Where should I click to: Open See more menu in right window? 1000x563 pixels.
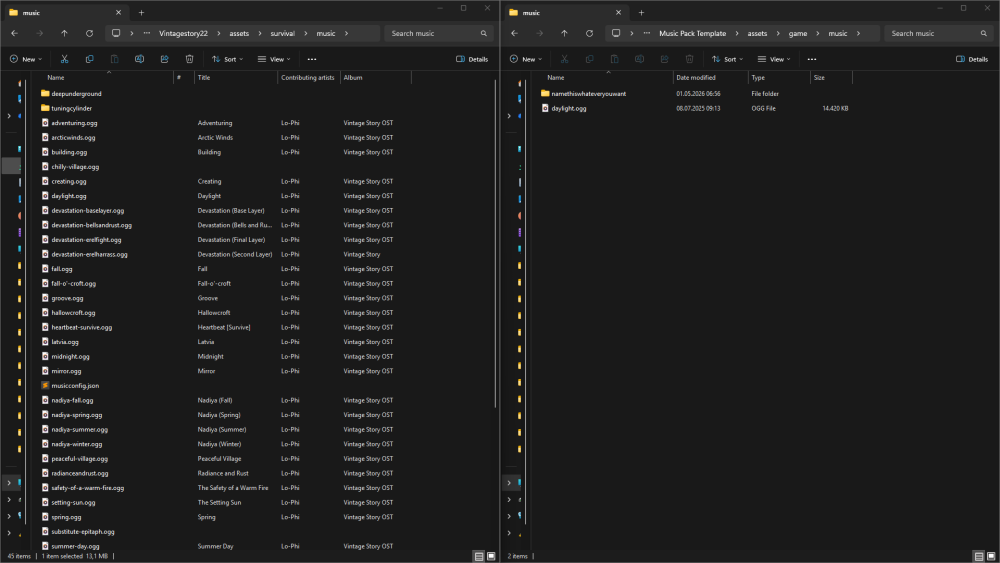[812, 59]
